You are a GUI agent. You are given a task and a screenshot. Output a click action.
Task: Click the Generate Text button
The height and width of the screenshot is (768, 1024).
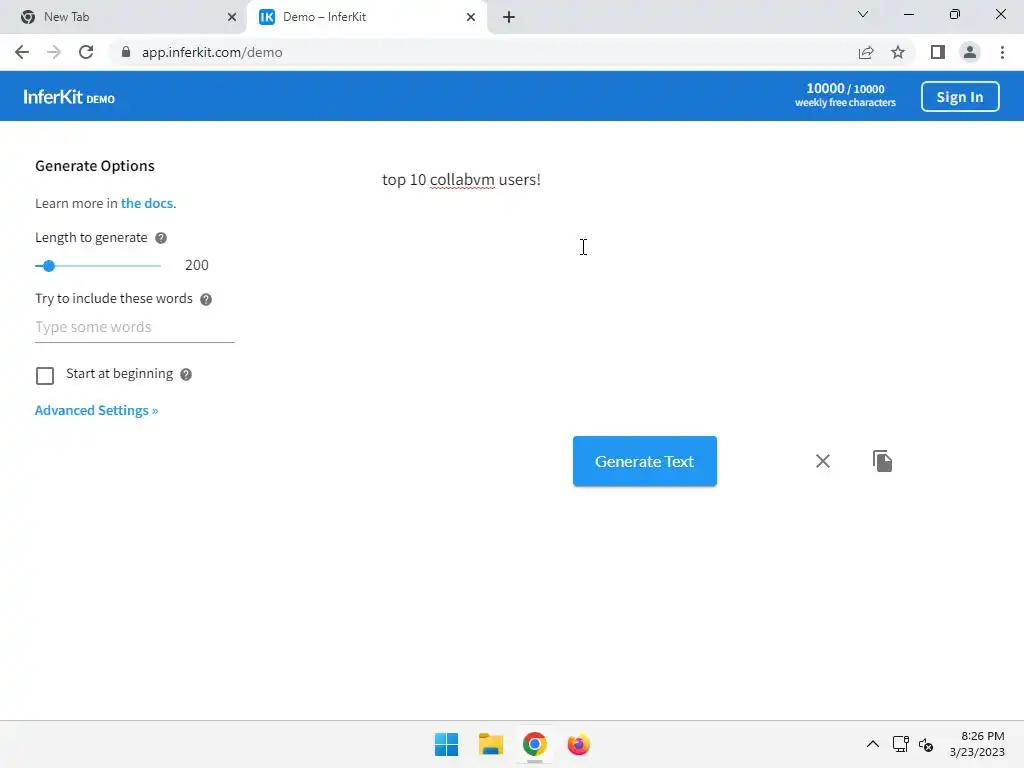[645, 461]
